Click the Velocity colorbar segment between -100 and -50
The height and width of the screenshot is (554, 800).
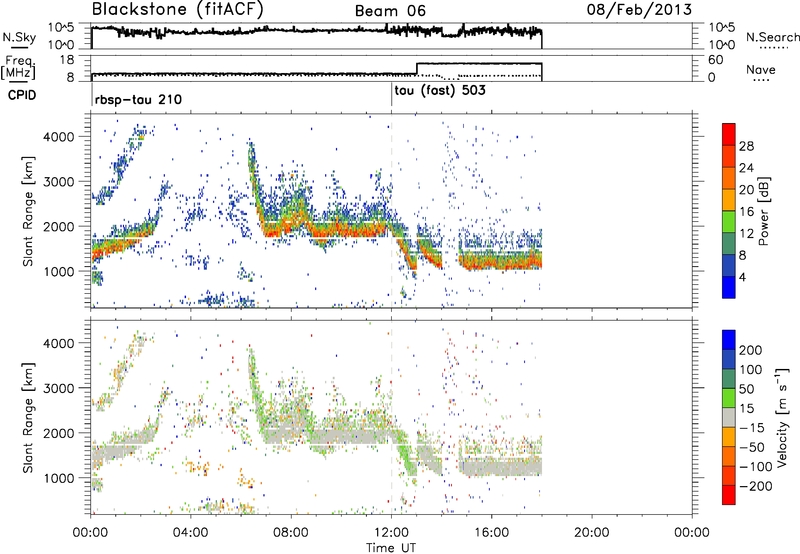point(729,456)
